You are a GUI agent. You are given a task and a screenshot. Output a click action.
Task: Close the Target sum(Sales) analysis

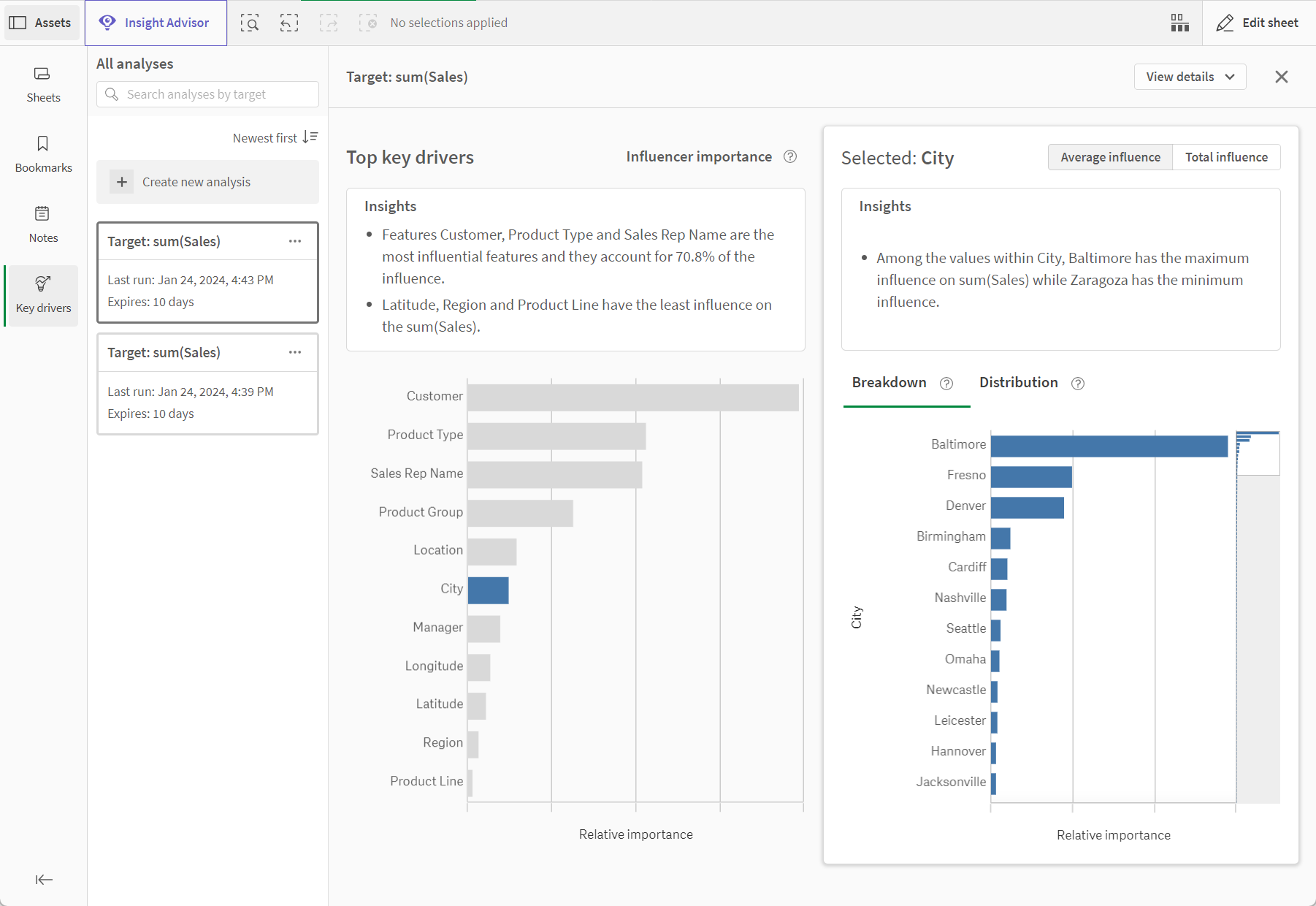click(x=1281, y=77)
